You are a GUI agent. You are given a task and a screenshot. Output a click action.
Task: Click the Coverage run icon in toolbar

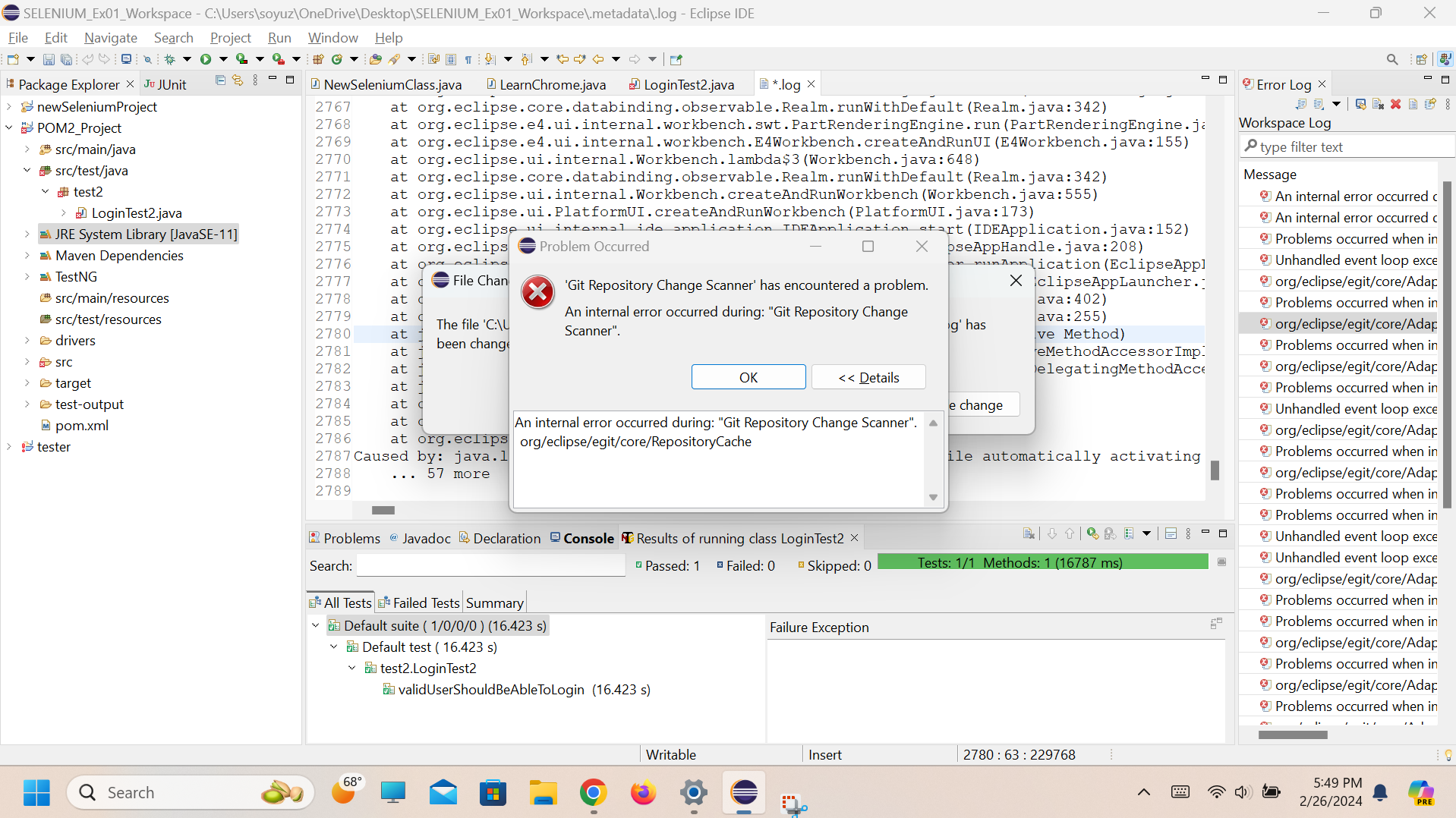click(x=241, y=59)
